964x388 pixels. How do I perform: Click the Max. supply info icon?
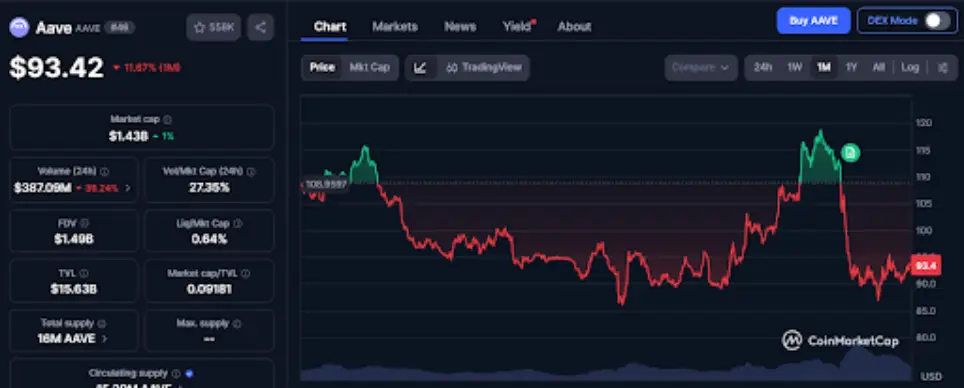click(x=237, y=323)
